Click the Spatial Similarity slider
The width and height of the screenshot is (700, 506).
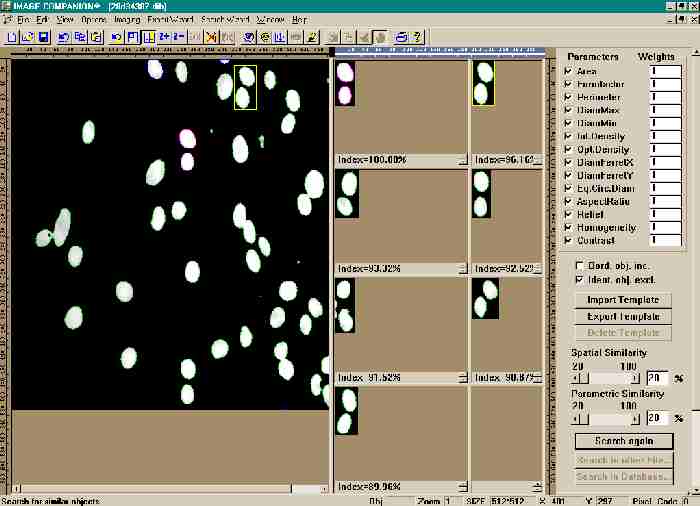point(605,378)
